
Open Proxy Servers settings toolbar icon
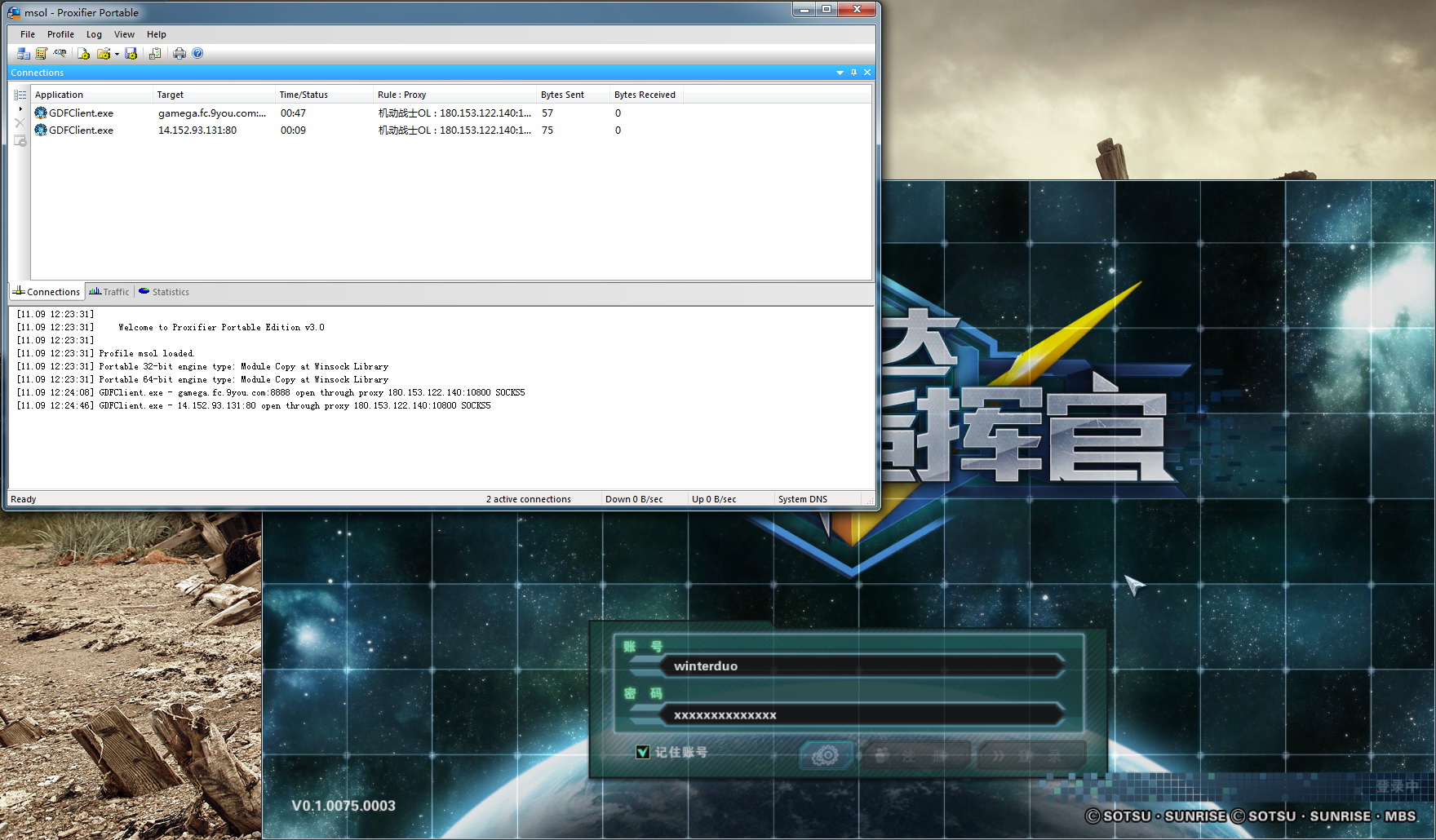pyautogui.click(x=23, y=54)
